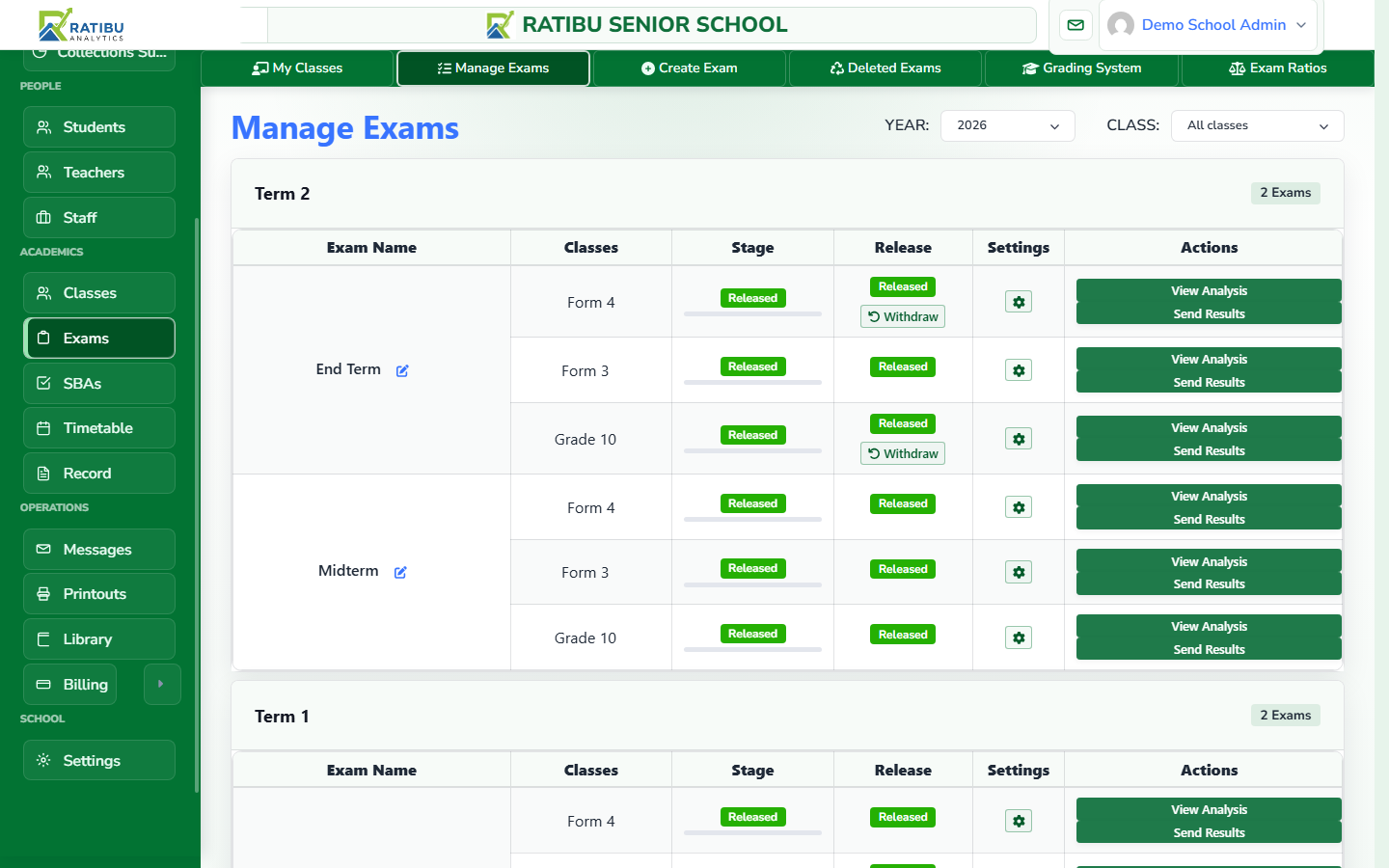Viewport: 1389px width, 868px height.
Task: Select the Manage Exams tab
Action: (493, 68)
